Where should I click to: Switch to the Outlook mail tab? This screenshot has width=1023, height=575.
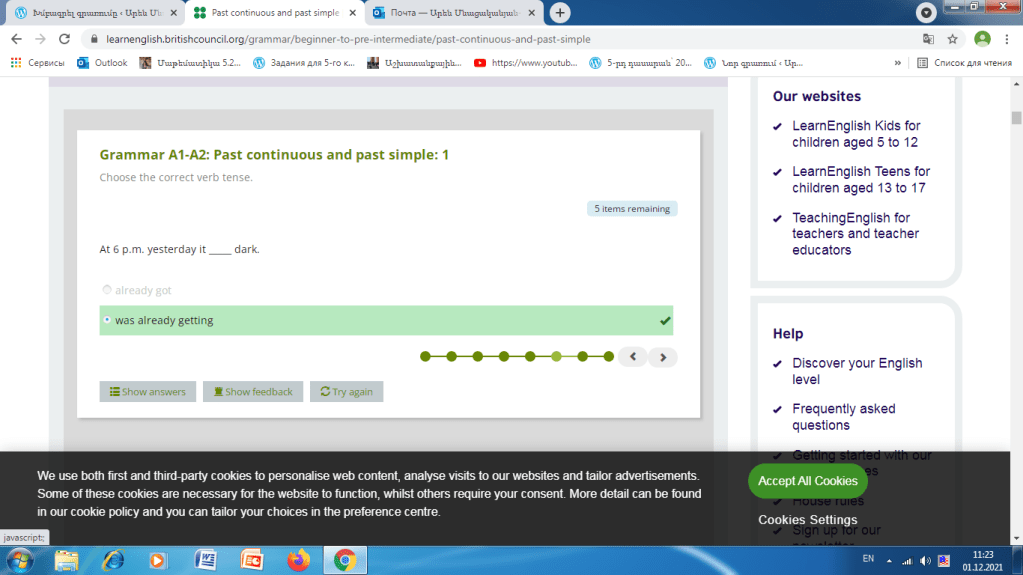click(x=445, y=13)
